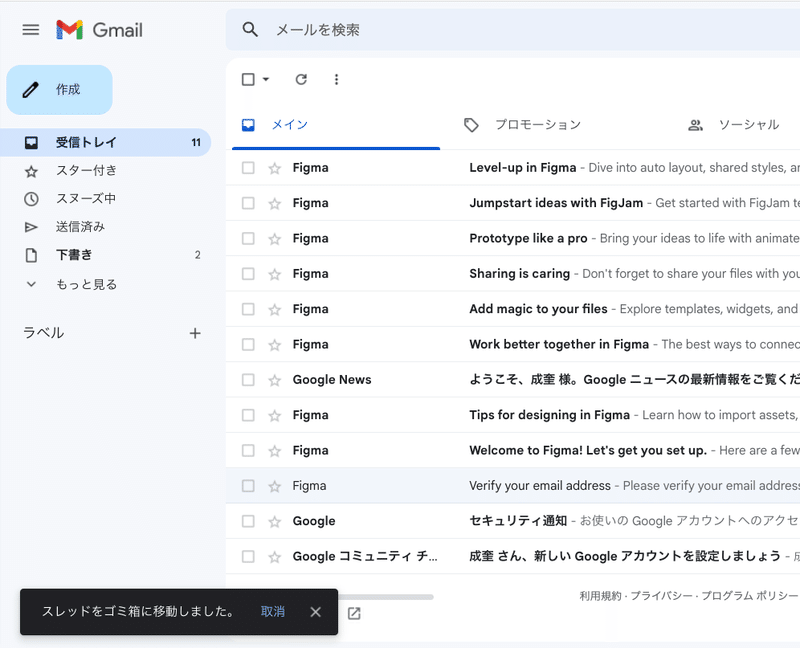Screen dimensions: 800x648
Task: Star the Prototype like a pro email
Action: [x=274, y=239]
